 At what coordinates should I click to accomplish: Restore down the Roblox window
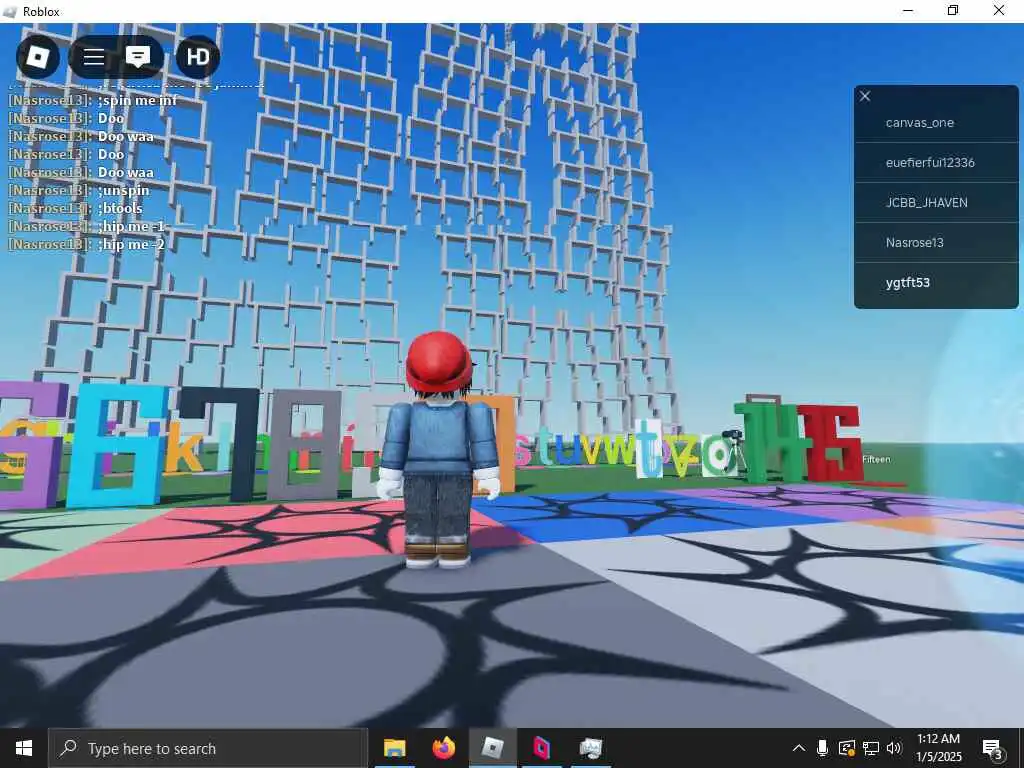pos(953,10)
